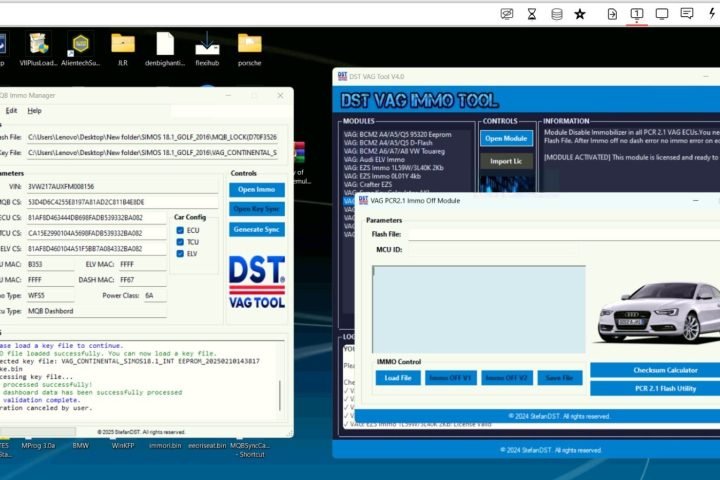Open the denbighanti file on desktop

165,47
